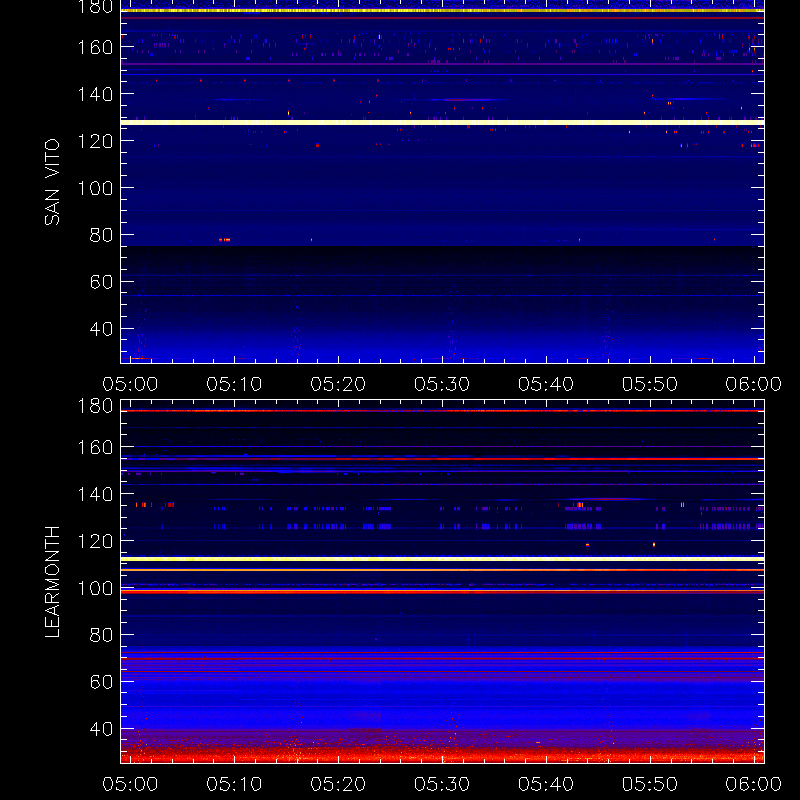The width and height of the screenshot is (800, 800).
Task: Select the 60 tick label on LEARMONTH axis
Action: tap(101, 682)
